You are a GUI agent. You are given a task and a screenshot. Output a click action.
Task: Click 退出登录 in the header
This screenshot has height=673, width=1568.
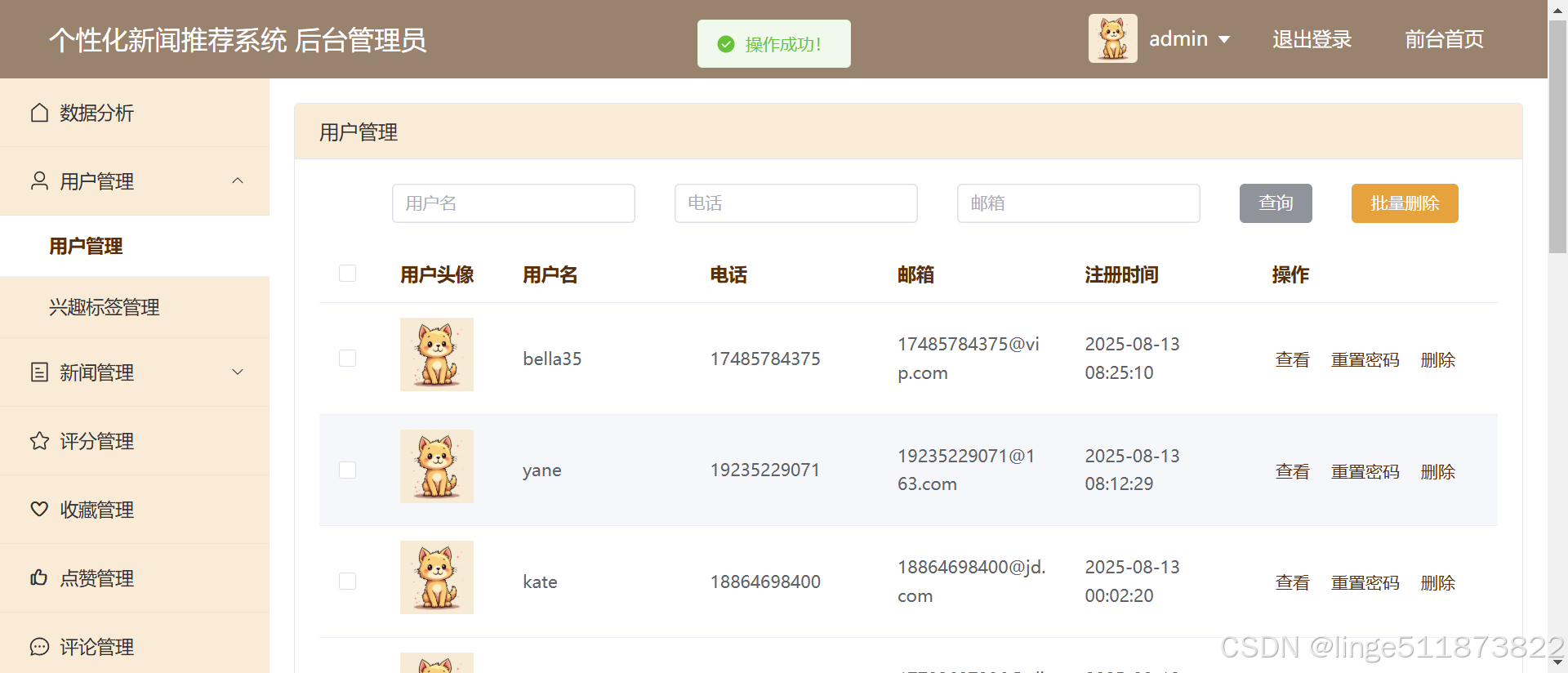click(1312, 39)
